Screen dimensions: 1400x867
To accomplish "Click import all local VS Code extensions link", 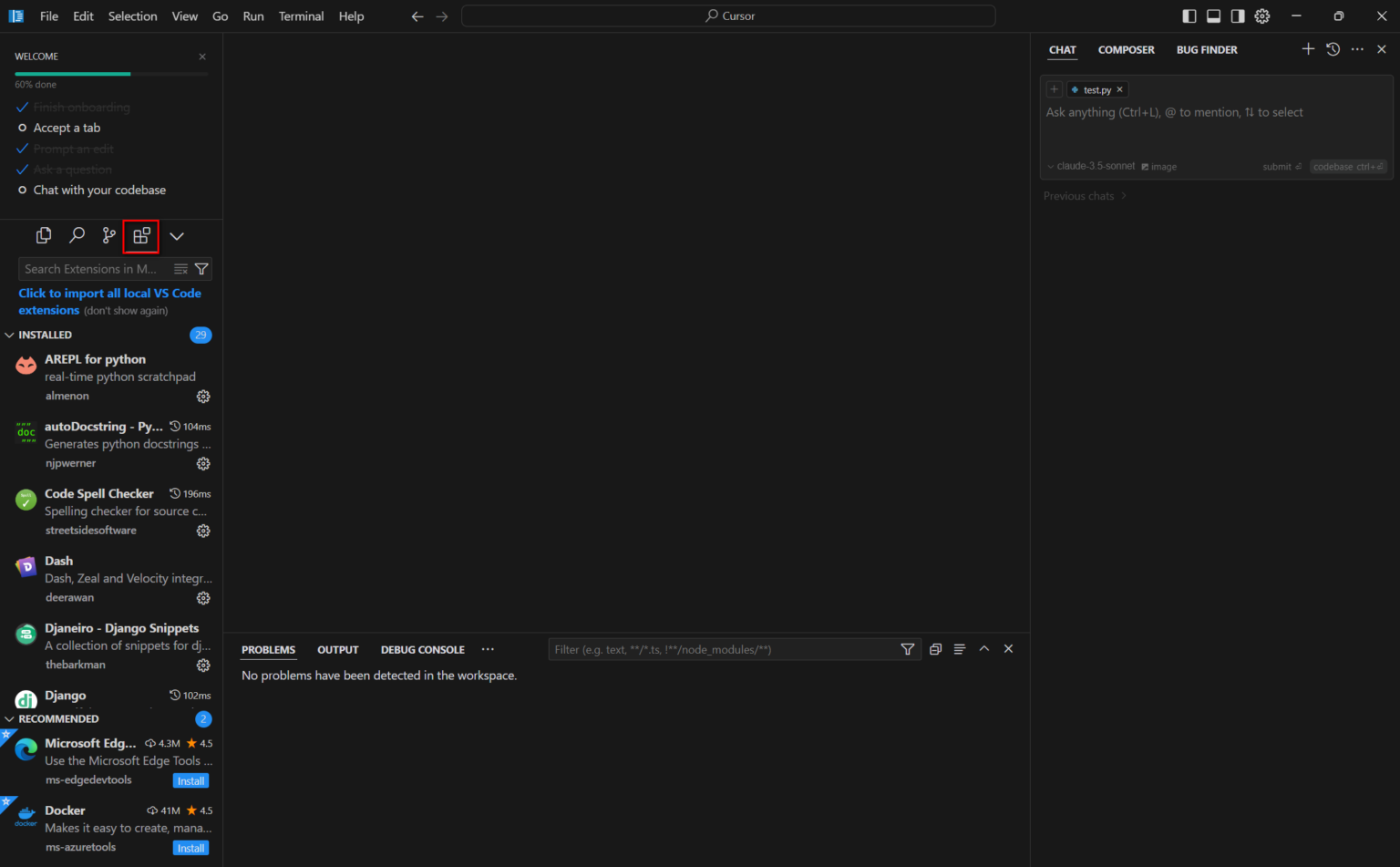I will pos(109,294).
